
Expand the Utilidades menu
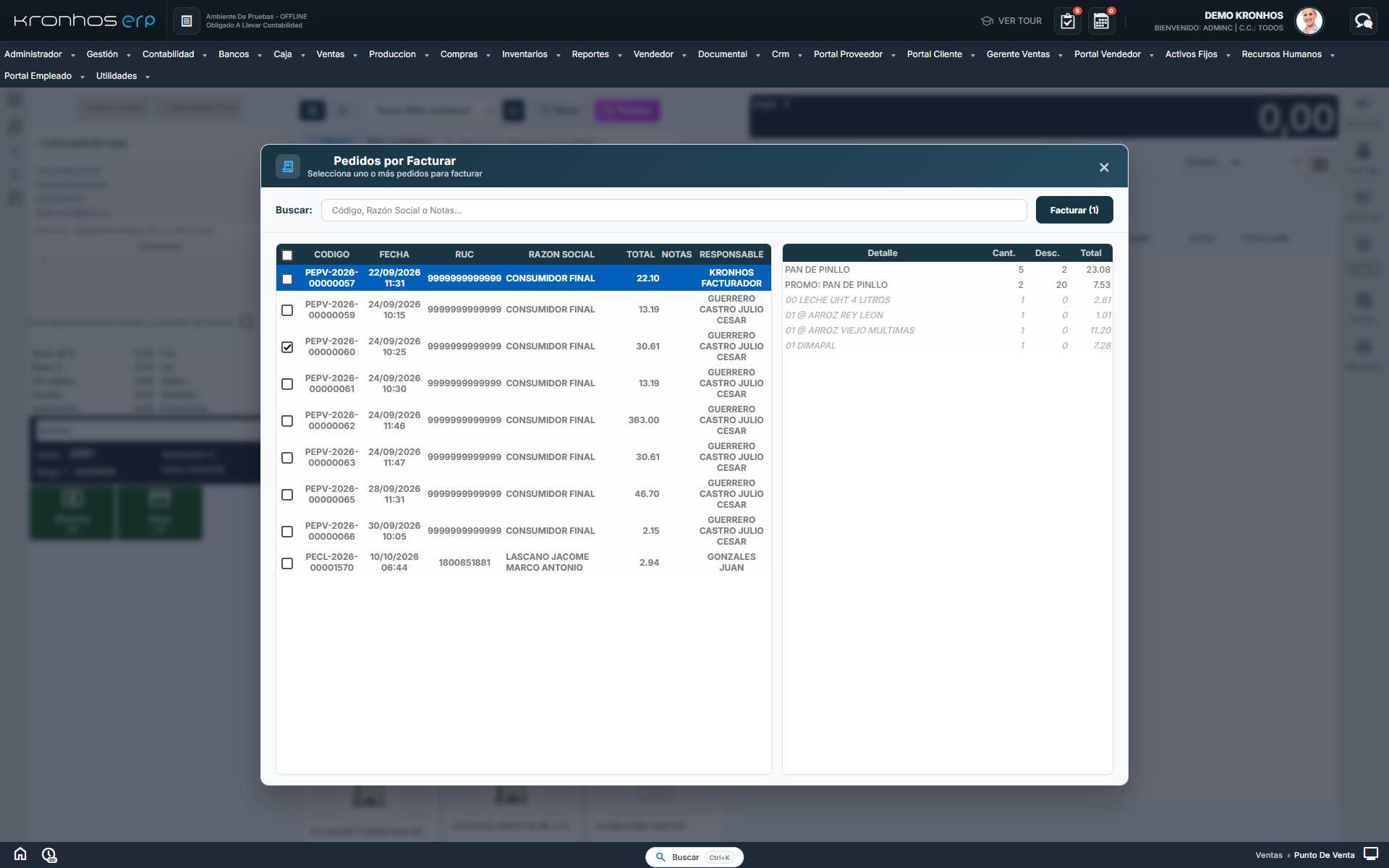pyautogui.click(x=122, y=76)
